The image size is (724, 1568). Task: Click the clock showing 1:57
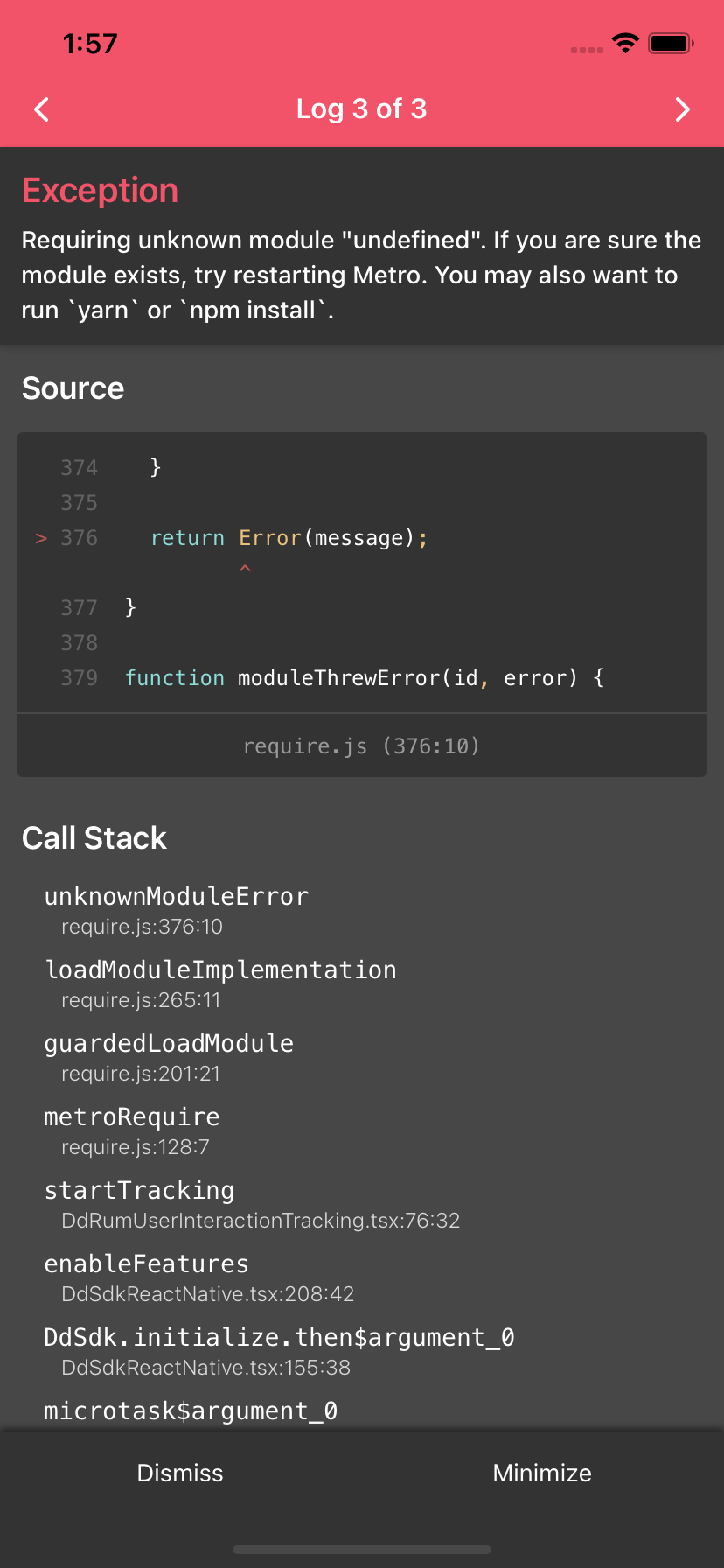point(91,42)
